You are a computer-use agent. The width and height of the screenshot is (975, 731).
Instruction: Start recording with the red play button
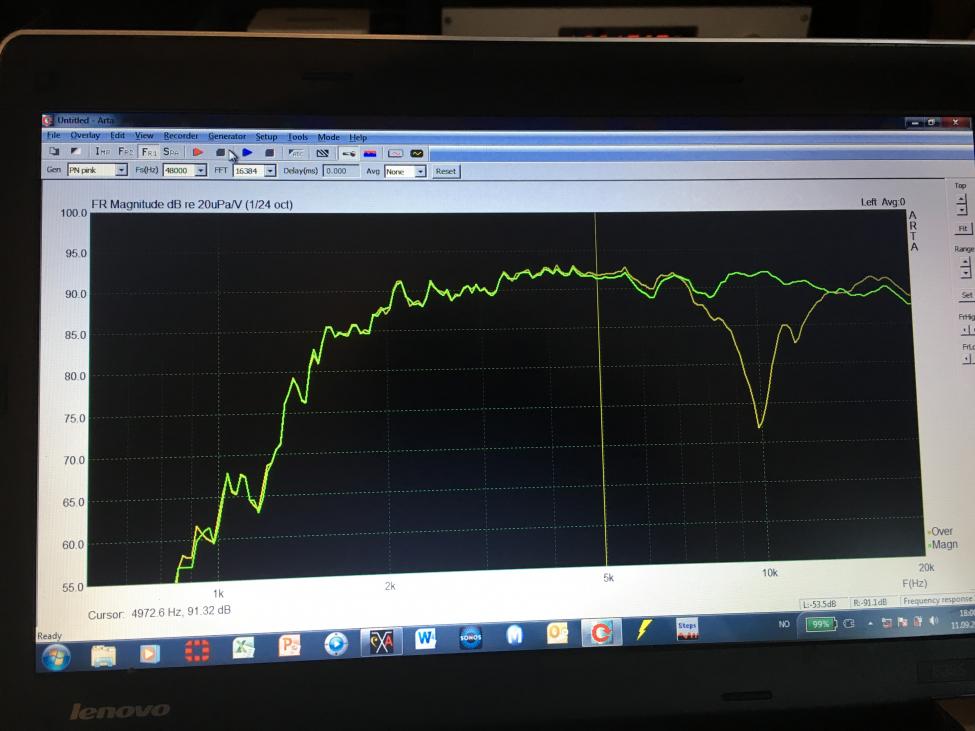pos(198,152)
